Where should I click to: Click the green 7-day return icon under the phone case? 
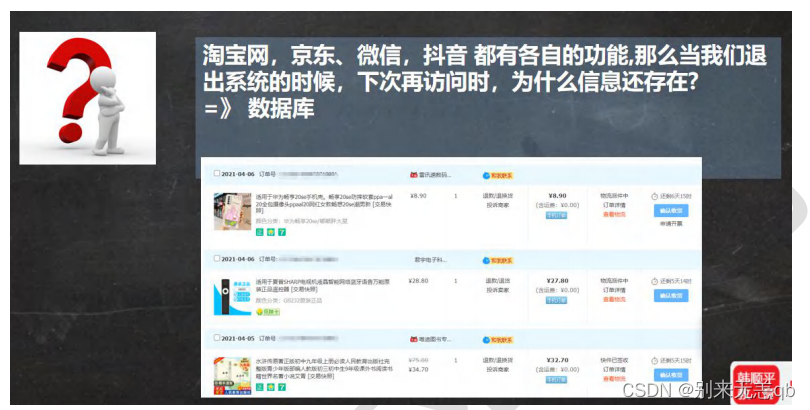click(x=282, y=232)
